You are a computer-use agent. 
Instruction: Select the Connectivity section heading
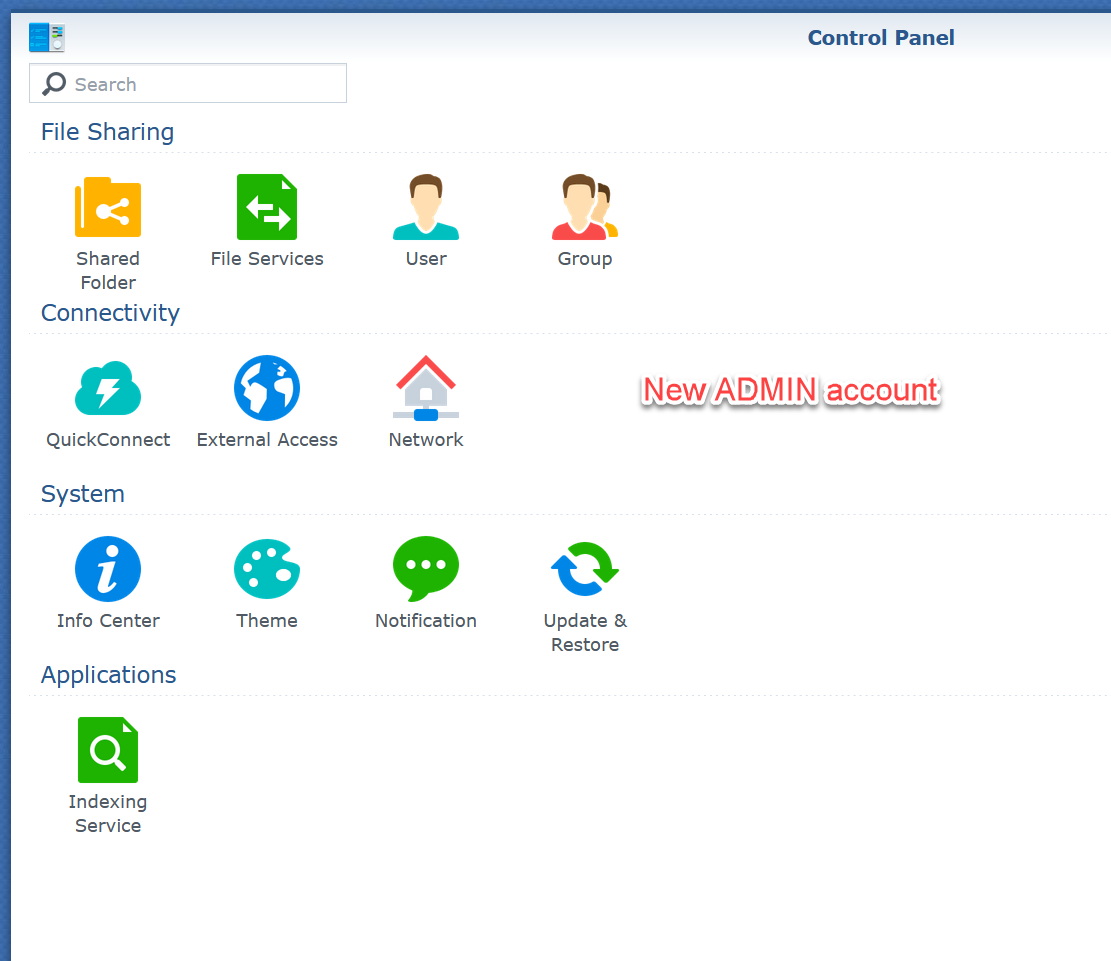tap(110, 313)
